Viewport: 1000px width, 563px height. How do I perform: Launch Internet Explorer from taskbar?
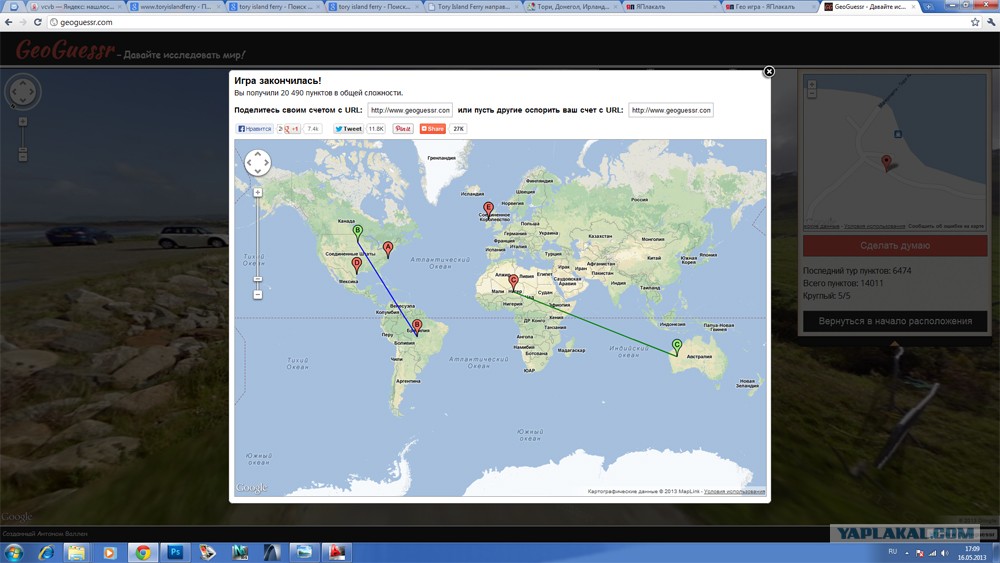tap(47, 552)
